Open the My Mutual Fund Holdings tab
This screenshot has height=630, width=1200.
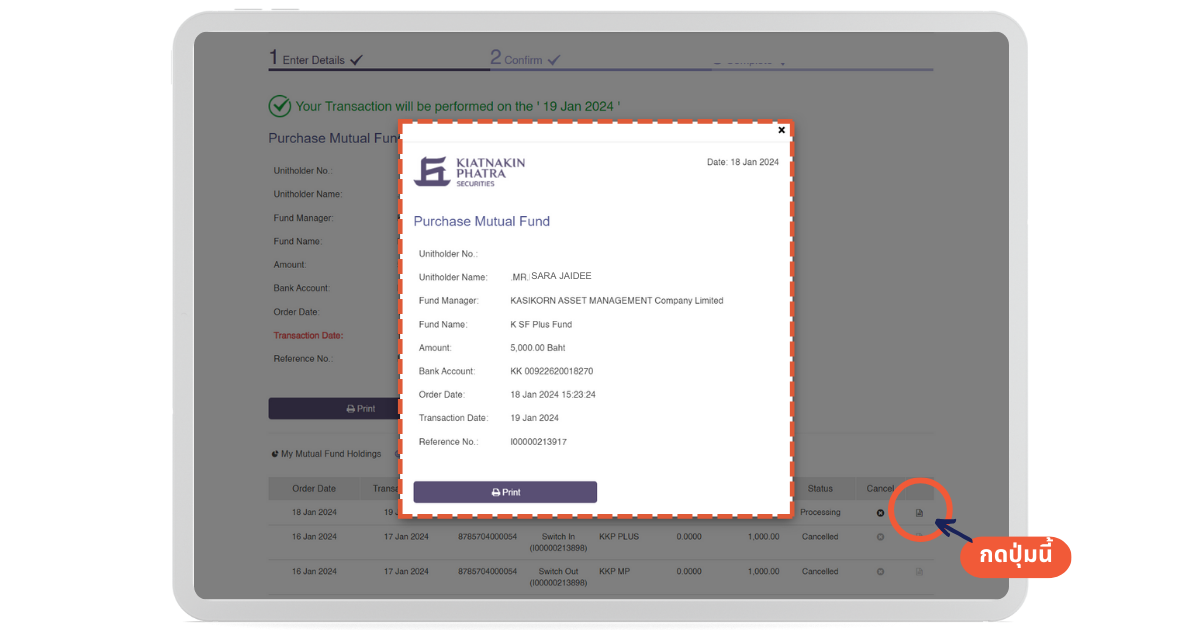pyautogui.click(x=327, y=454)
